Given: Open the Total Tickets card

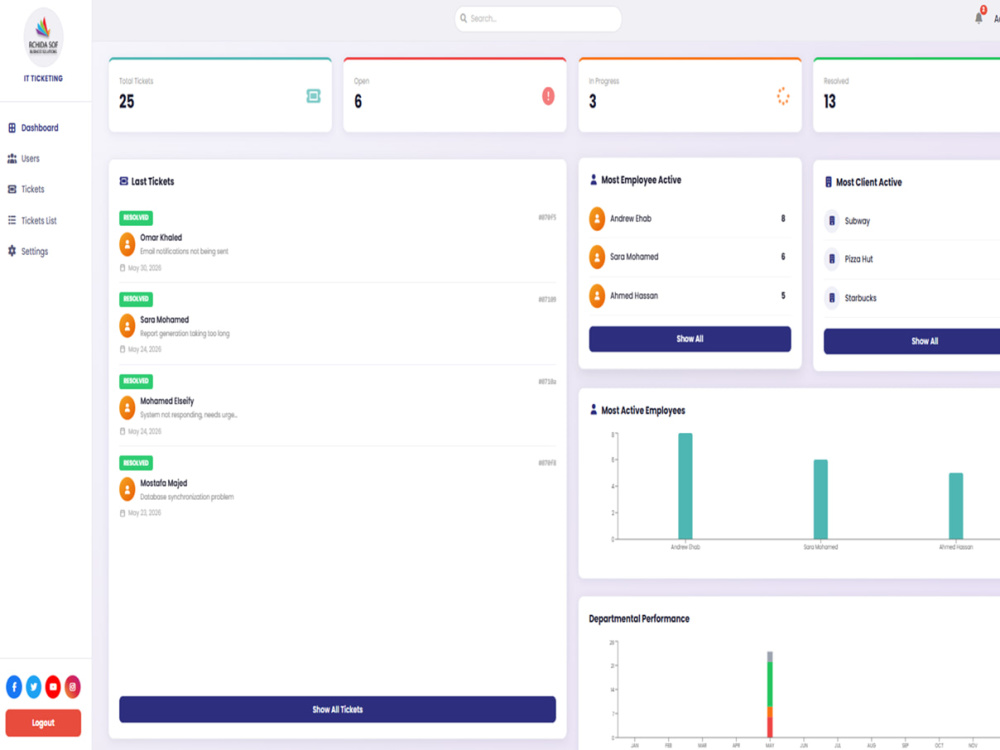Looking at the screenshot, I should [x=220, y=95].
